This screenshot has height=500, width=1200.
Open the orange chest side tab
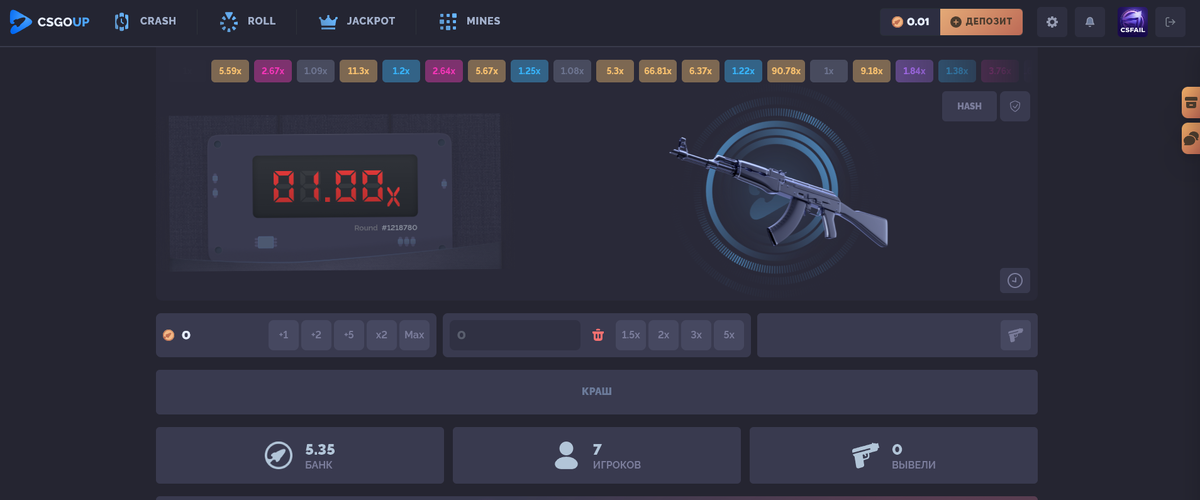(x=1190, y=102)
